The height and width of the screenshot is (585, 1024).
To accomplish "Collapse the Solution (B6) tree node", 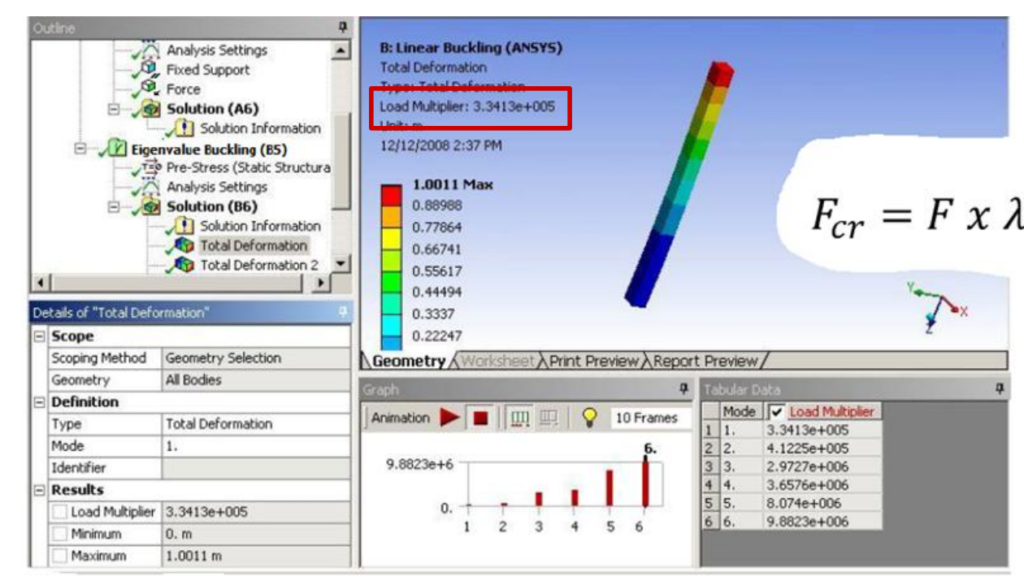I will 113,206.
